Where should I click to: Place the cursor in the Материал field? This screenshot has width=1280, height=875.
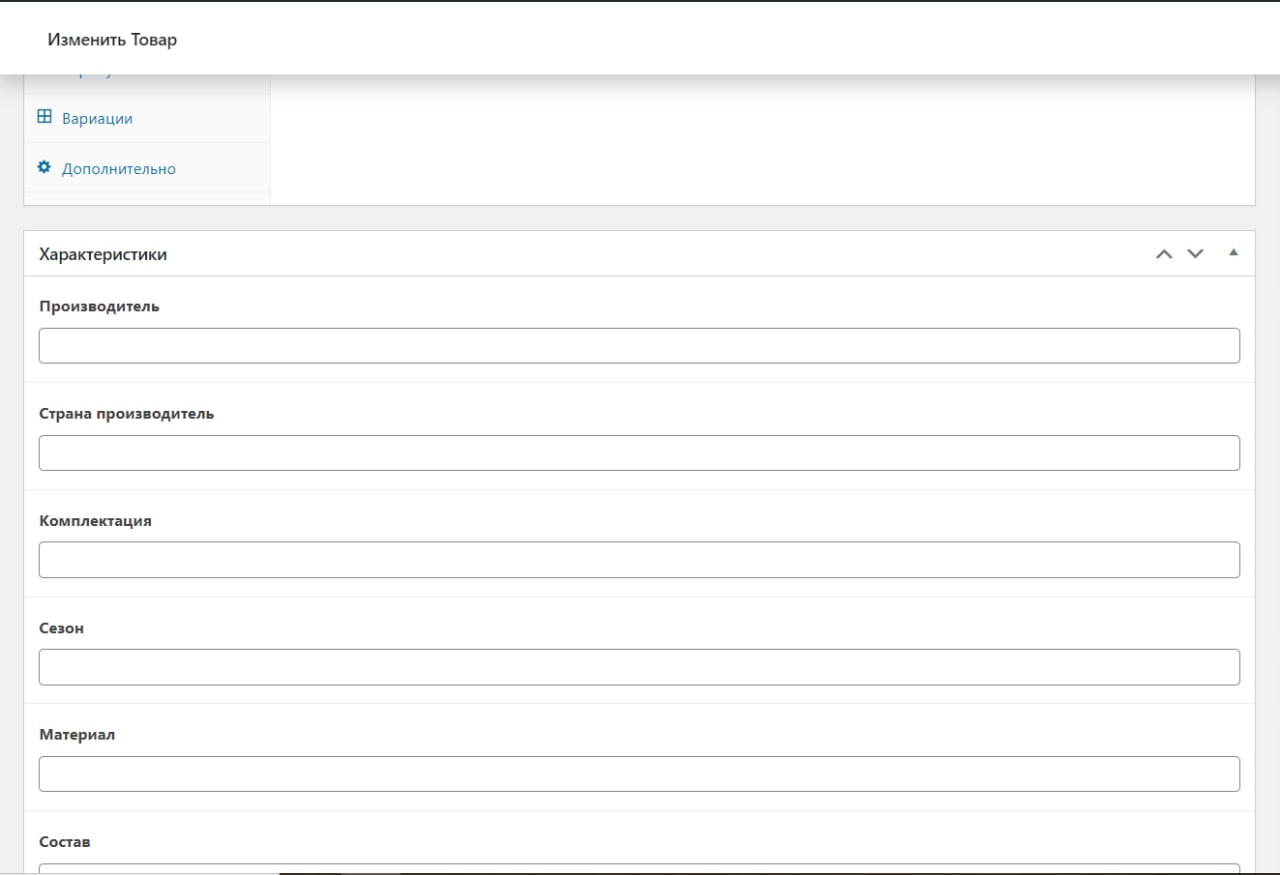639,774
